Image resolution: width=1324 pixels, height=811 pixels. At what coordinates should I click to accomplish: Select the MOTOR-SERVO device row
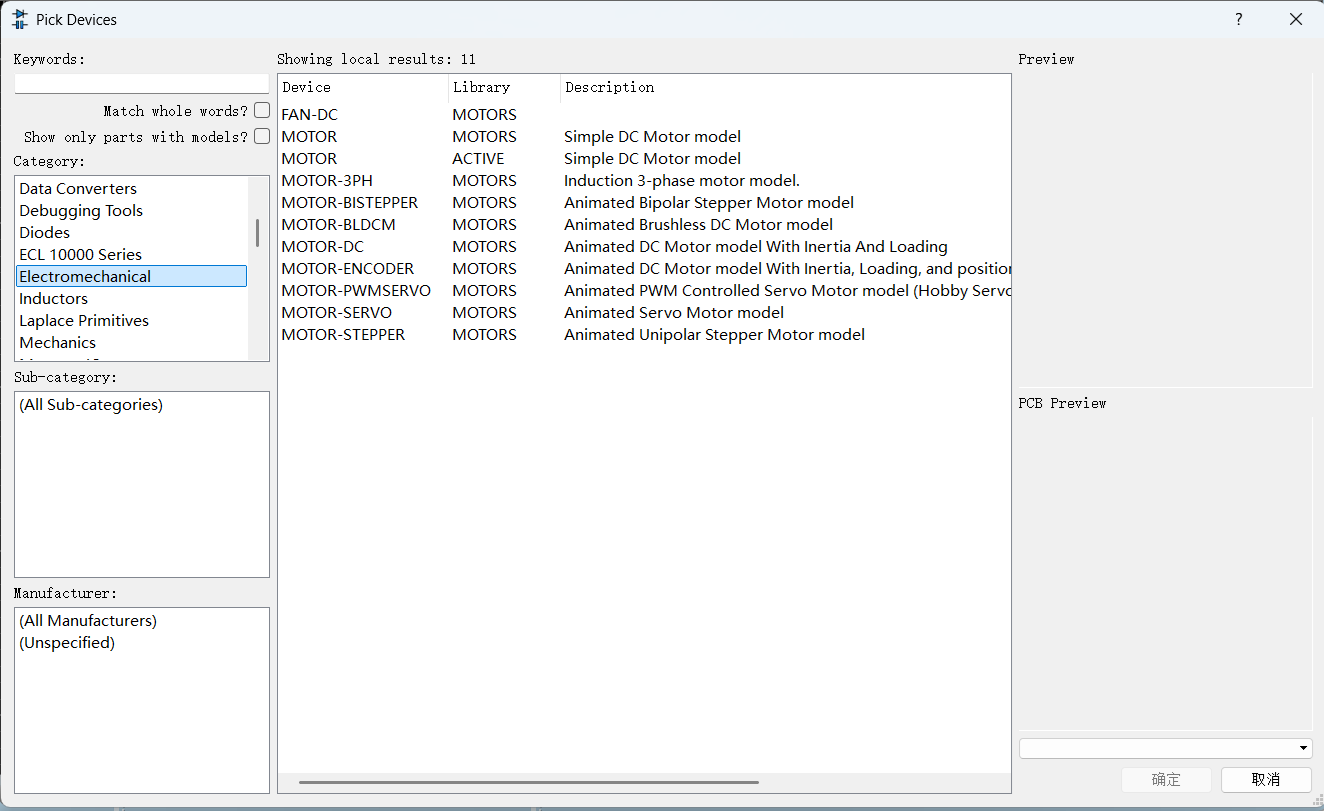(644, 312)
